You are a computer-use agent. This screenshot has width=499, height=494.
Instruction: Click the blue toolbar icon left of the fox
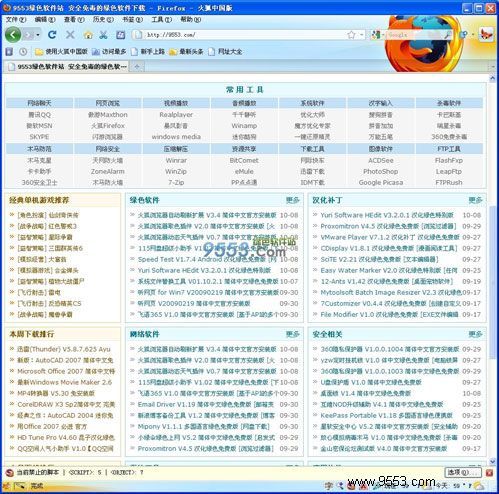(x=463, y=35)
